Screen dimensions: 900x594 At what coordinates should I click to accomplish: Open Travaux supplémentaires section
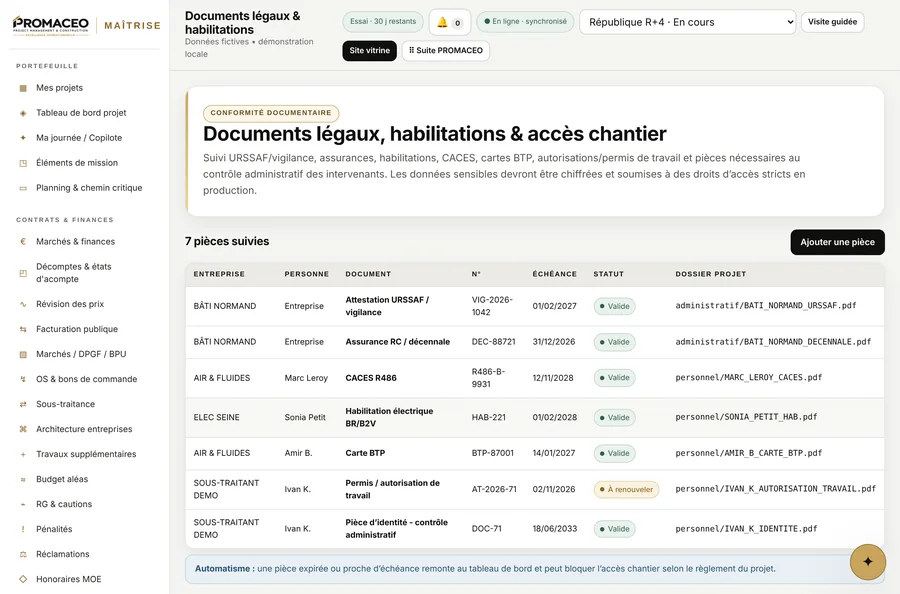(x=84, y=454)
